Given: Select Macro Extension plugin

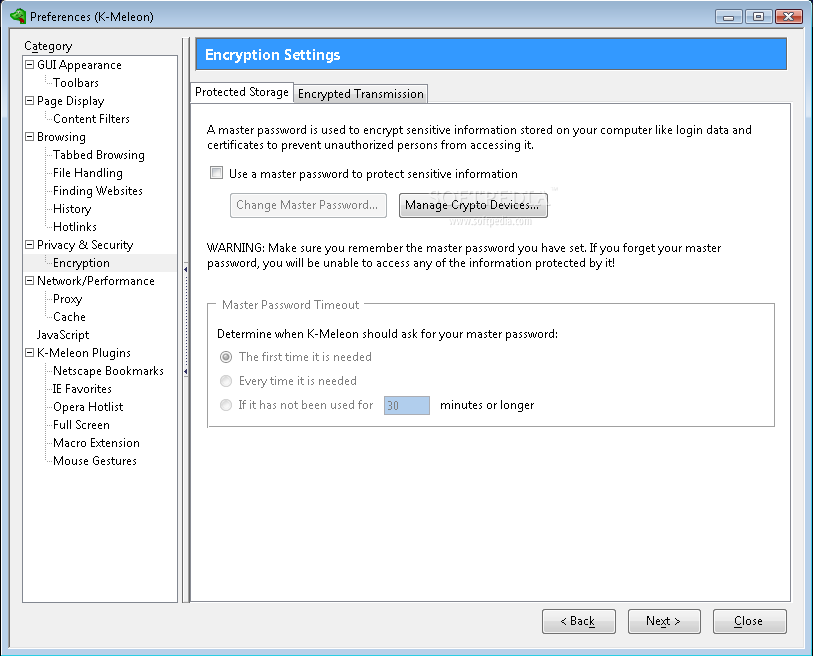Looking at the screenshot, I should (x=96, y=443).
